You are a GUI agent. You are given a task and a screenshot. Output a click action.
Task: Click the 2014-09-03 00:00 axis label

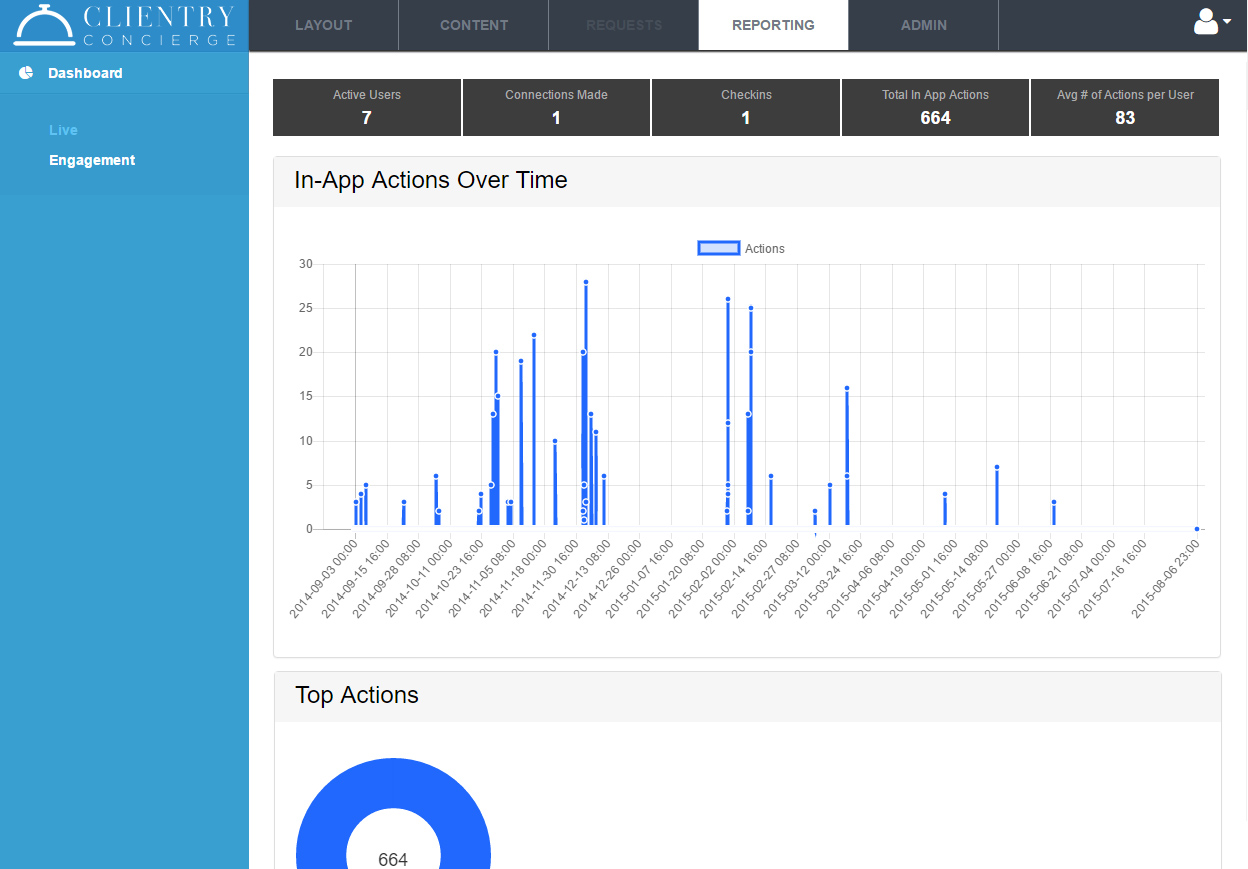point(324,580)
